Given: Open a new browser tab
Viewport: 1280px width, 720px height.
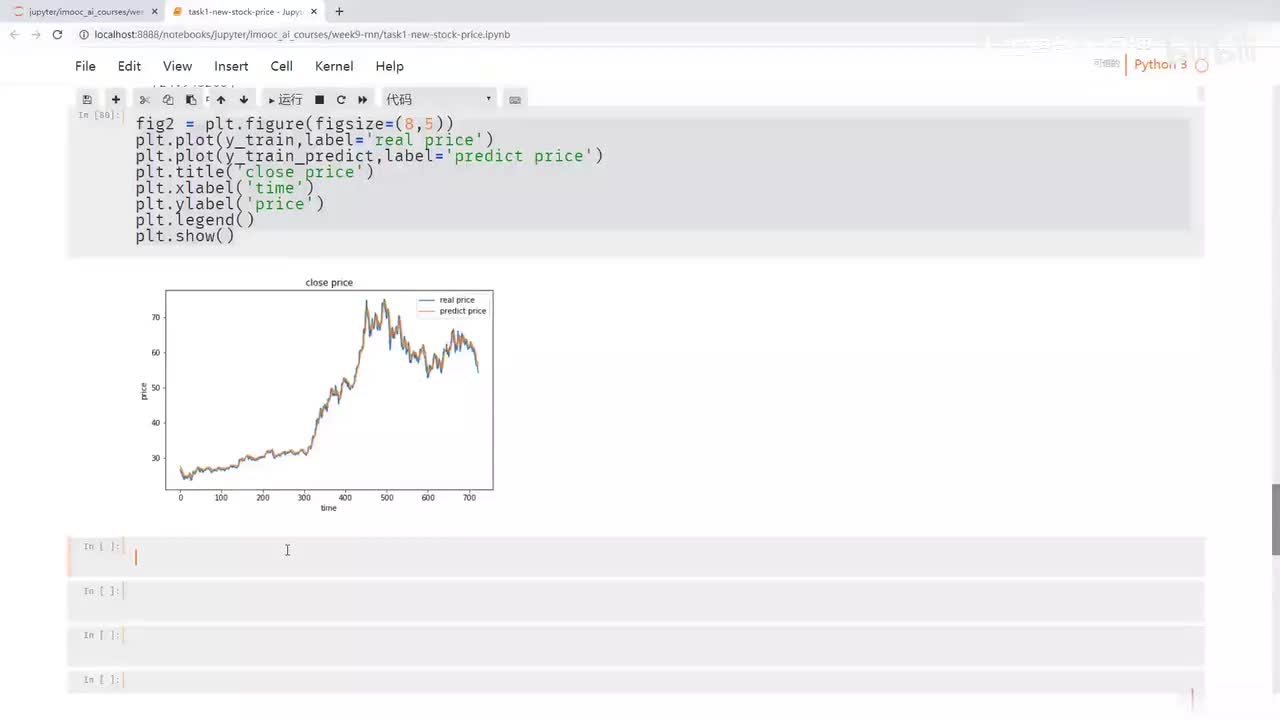Looking at the screenshot, I should [339, 12].
